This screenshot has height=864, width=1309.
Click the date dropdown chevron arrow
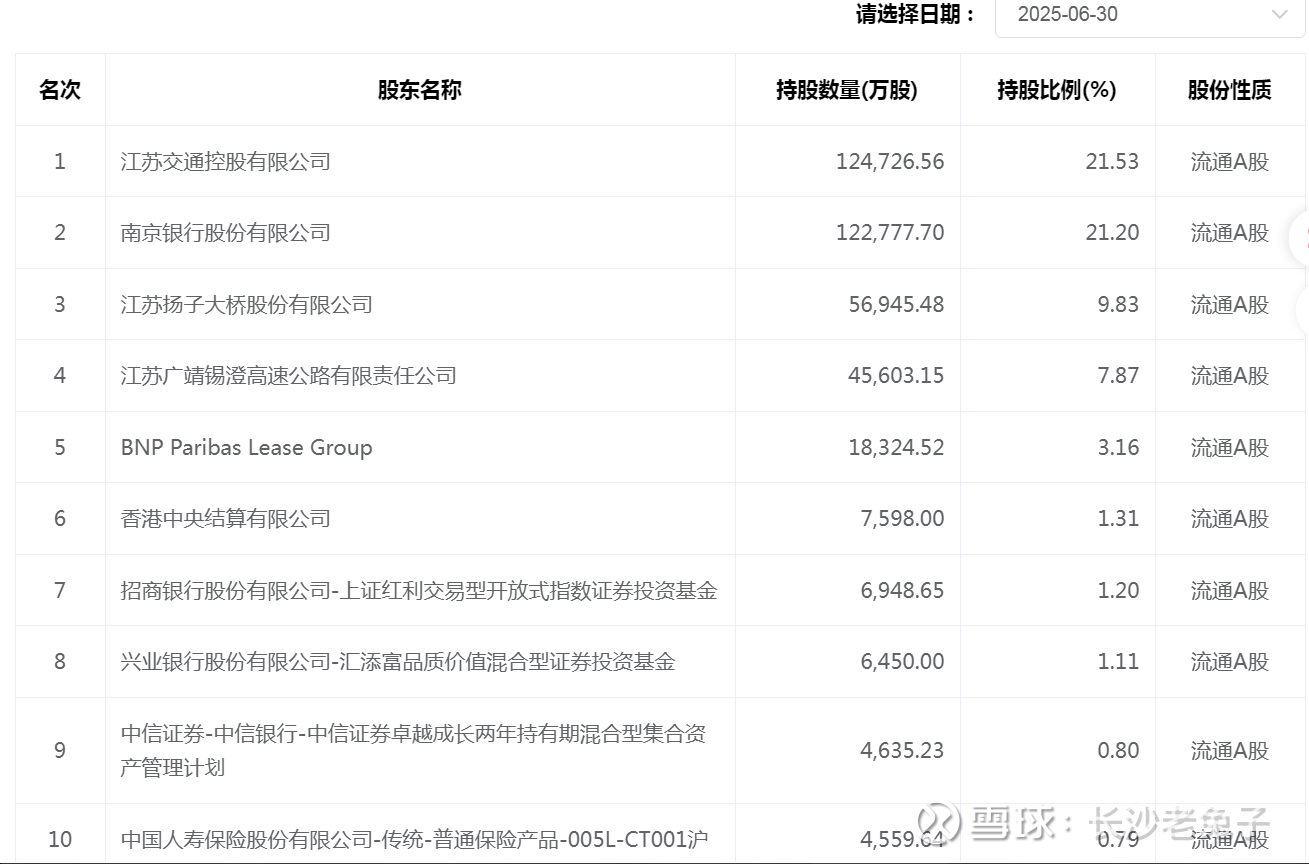pos(1279,14)
